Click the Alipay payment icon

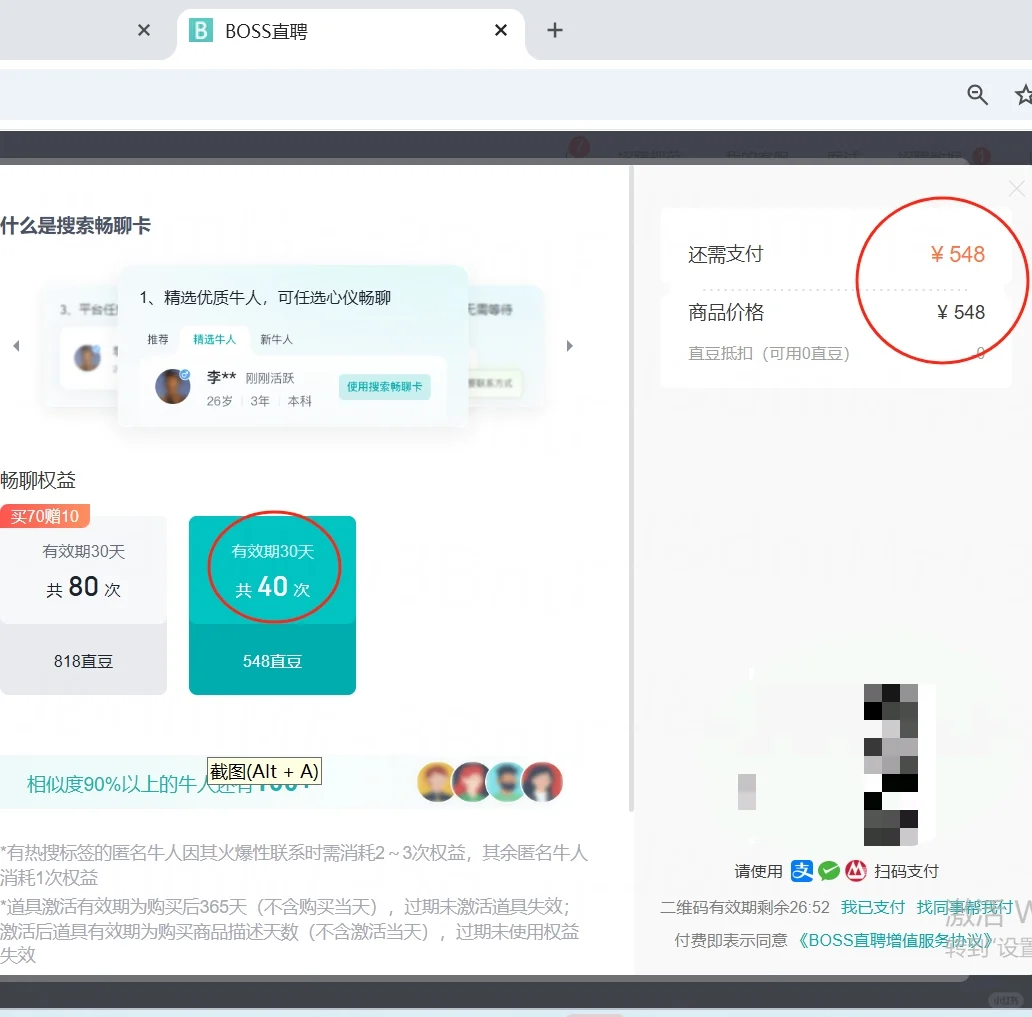point(802,871)
